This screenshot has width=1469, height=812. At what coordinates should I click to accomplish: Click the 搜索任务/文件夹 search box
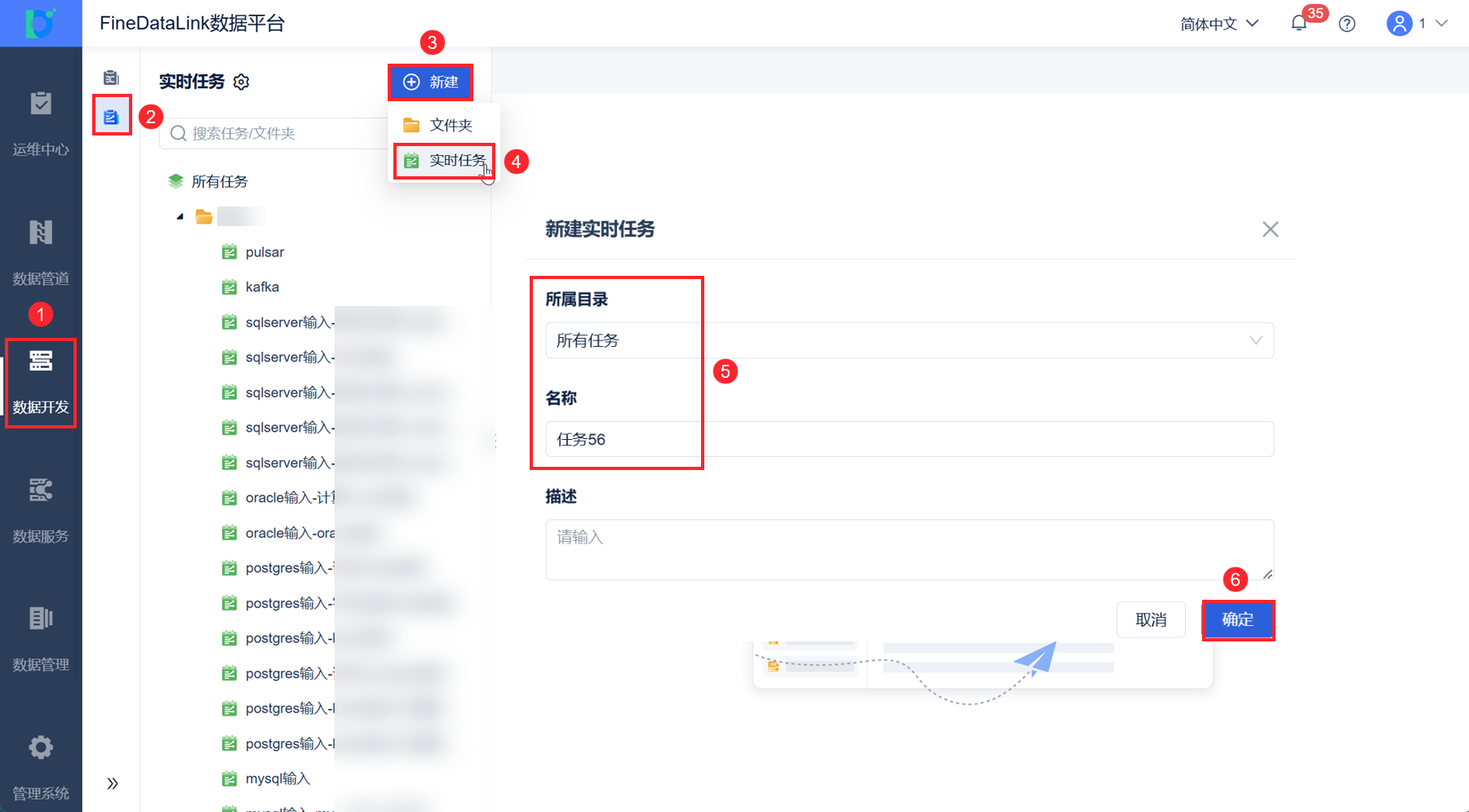pyautogui.click(x=276, y=134)
